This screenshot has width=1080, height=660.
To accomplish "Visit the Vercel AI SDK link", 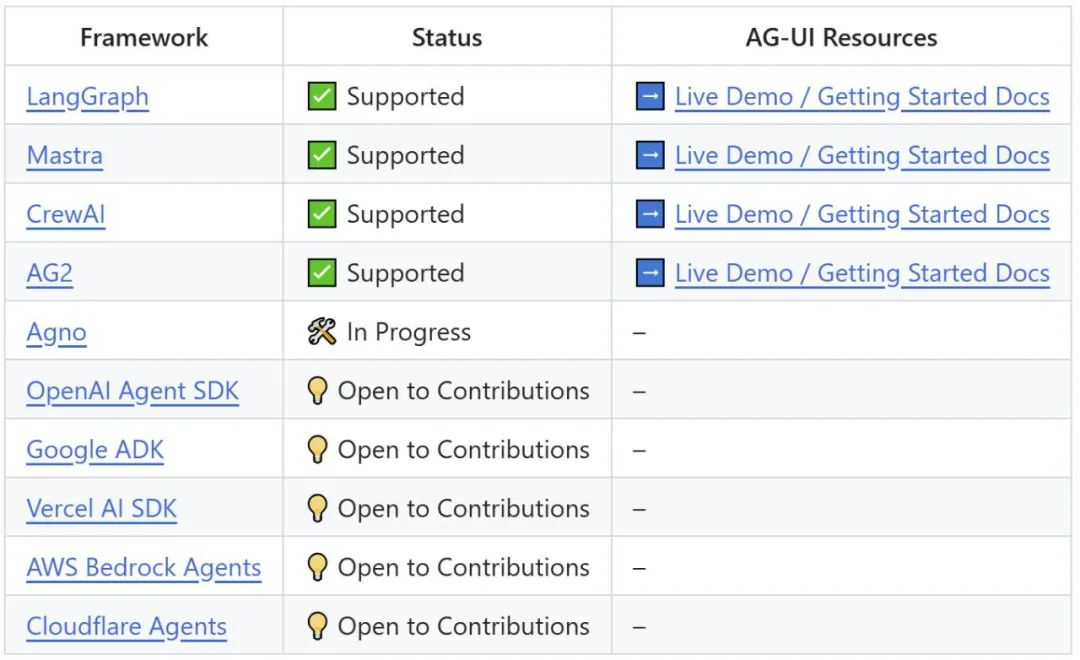I will (x=101, y=509).
